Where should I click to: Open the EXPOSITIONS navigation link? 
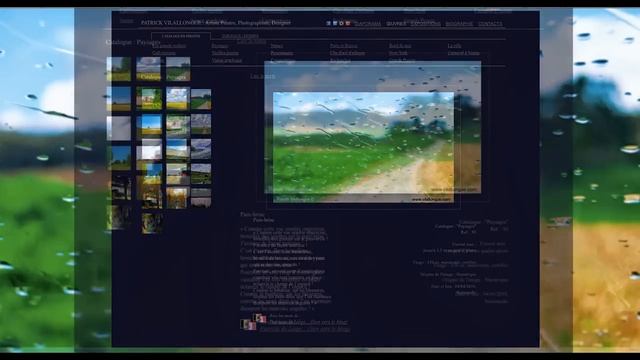tap(425, 24)
